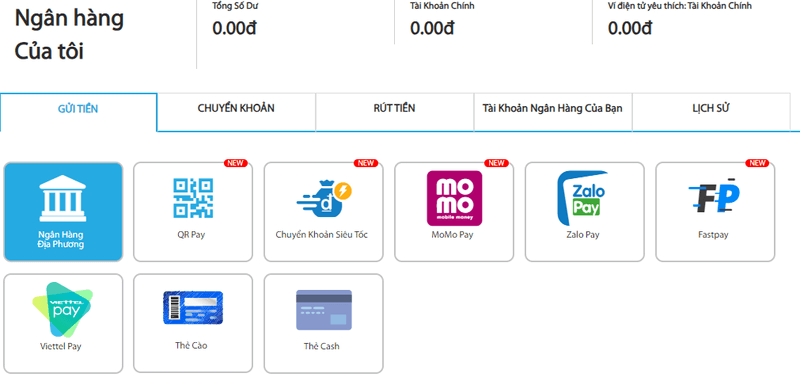Click the QR Pay label text

coord(191,235)
